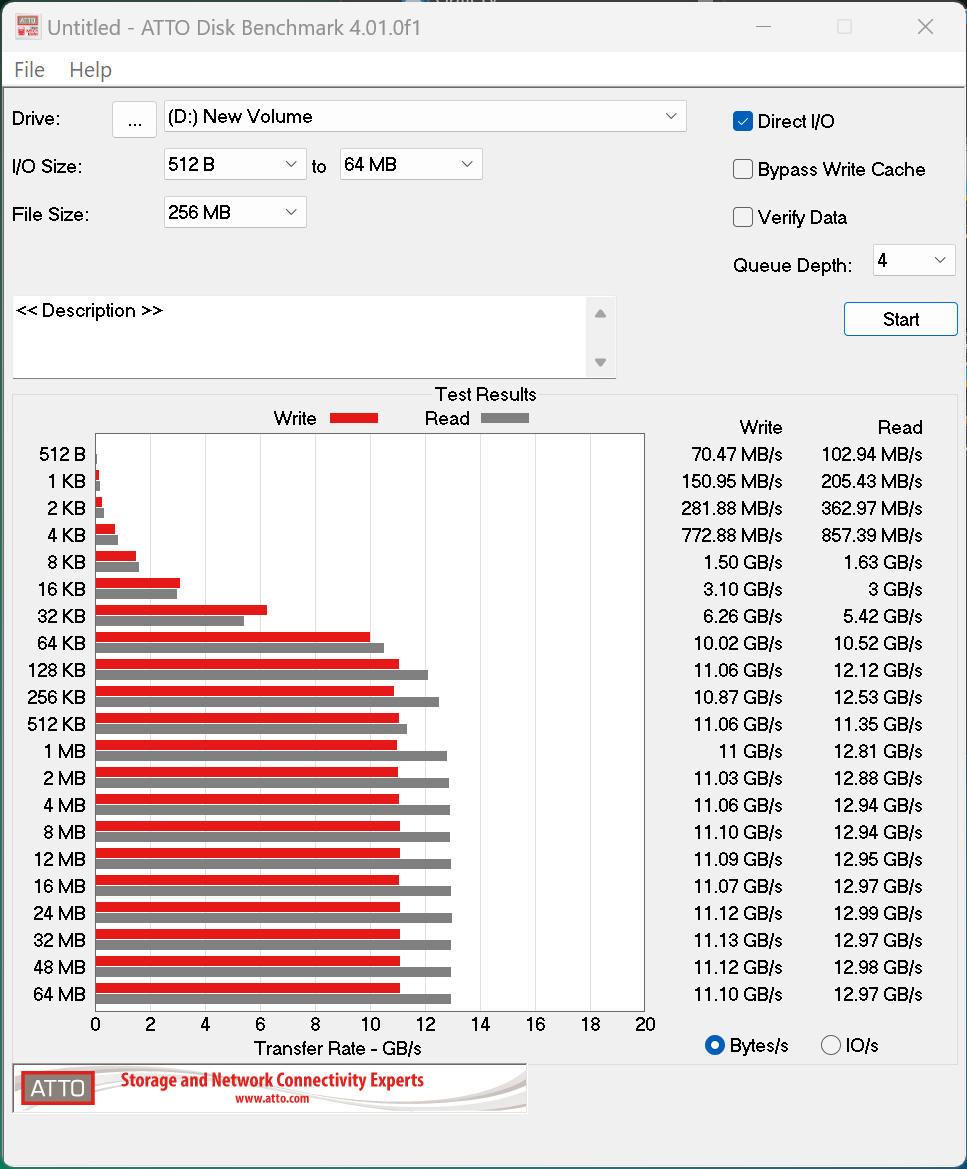Viewport: 967px width, 1169px height.
Task: Expand the 512 B minimum I/O size dropdown
Action: click(235, 164)
